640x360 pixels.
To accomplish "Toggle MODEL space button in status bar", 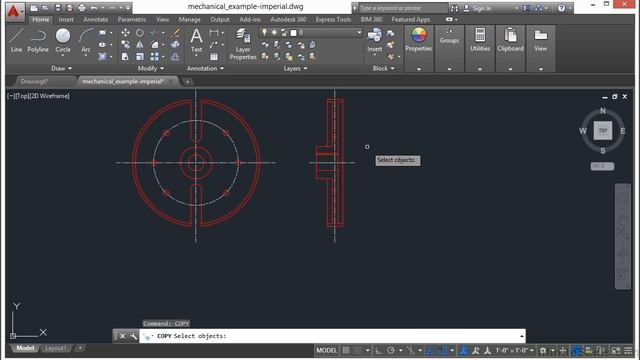I will click(x=327, y=350).
